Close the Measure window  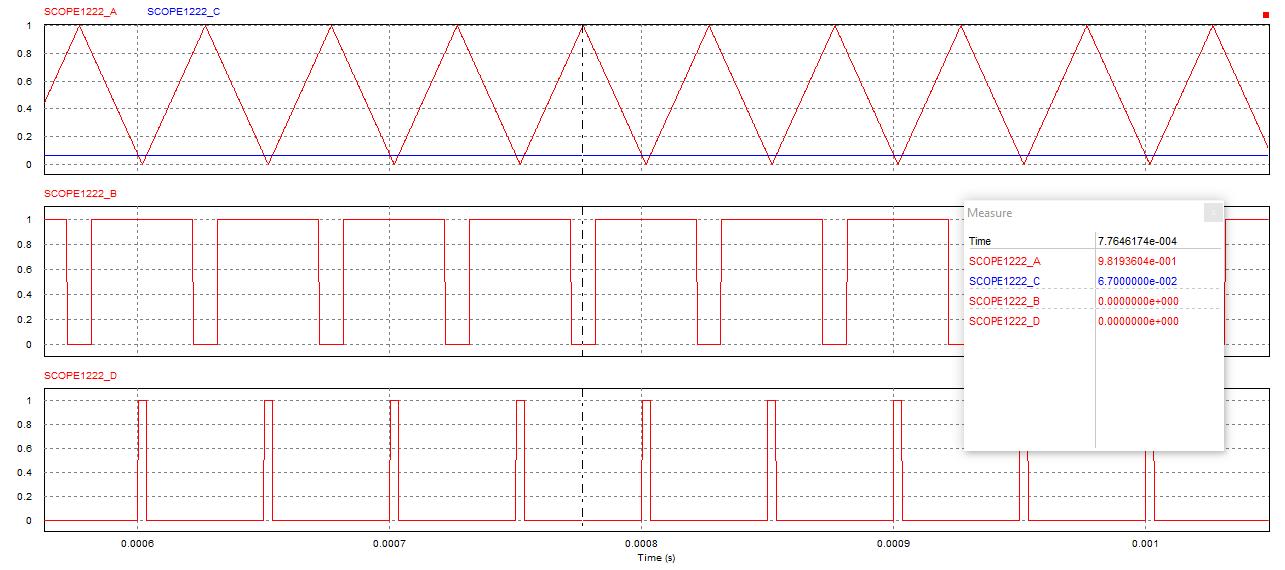[1213, 212]
